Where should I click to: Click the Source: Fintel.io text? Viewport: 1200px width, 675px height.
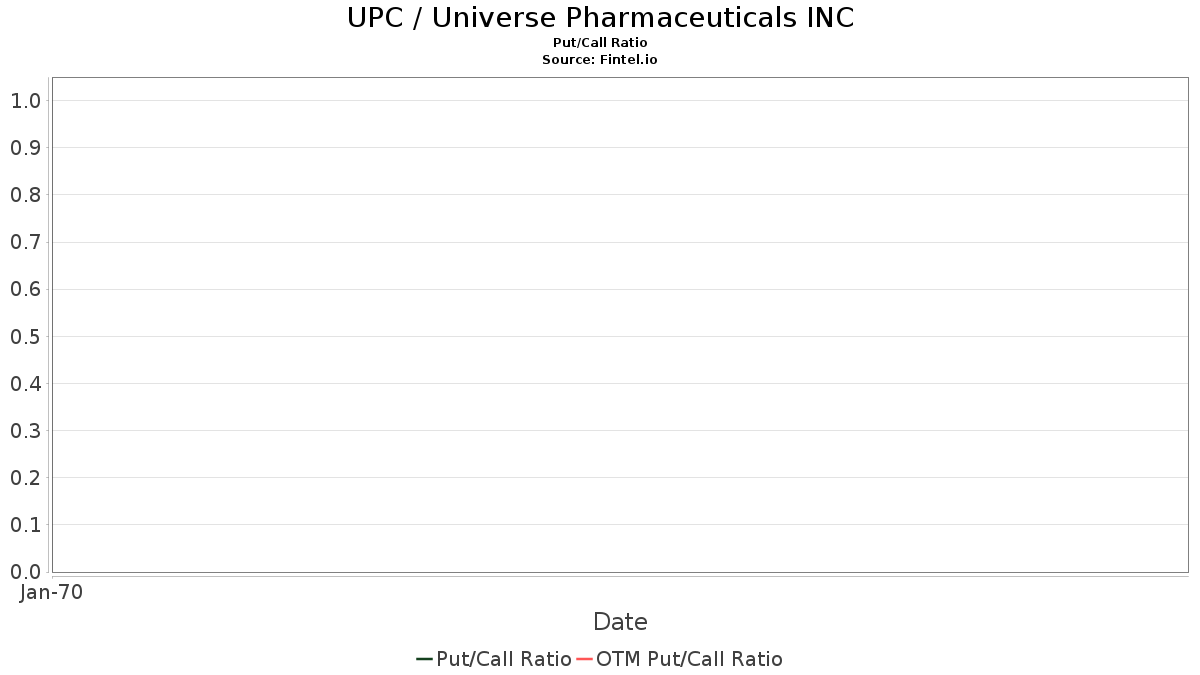(x=600, y=60)
